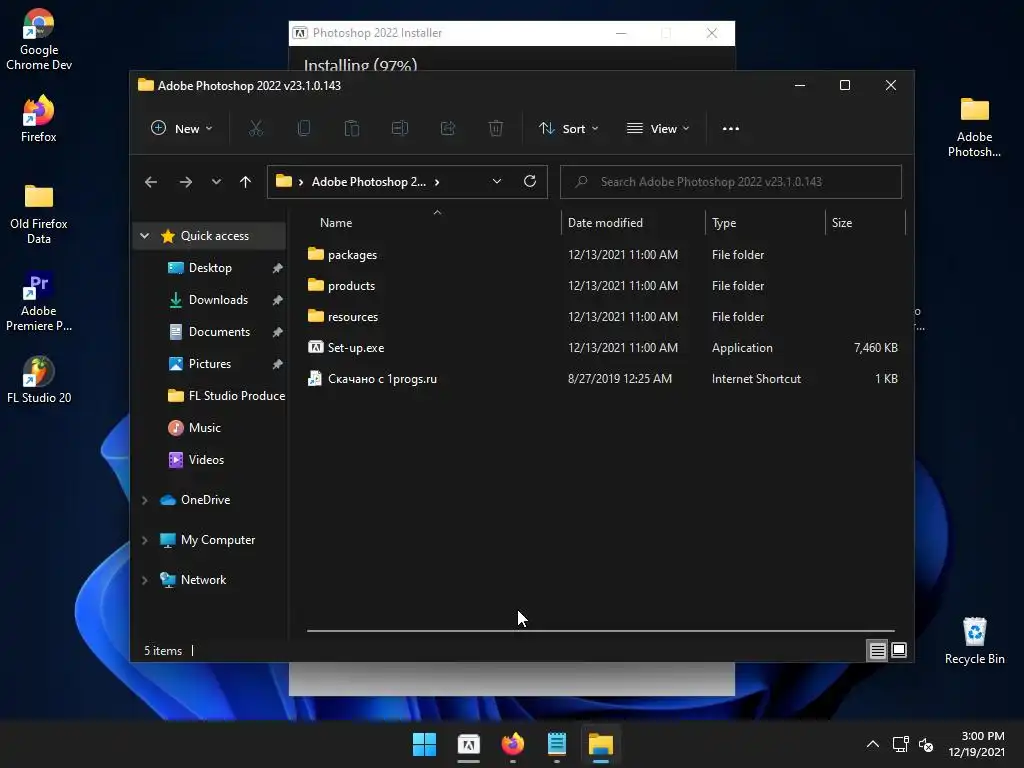Image resolution: width=1024 pixels, height=768 pixels.
Task: Open Old Firefox Data desktop folder
Action: [x=39, y=214]
